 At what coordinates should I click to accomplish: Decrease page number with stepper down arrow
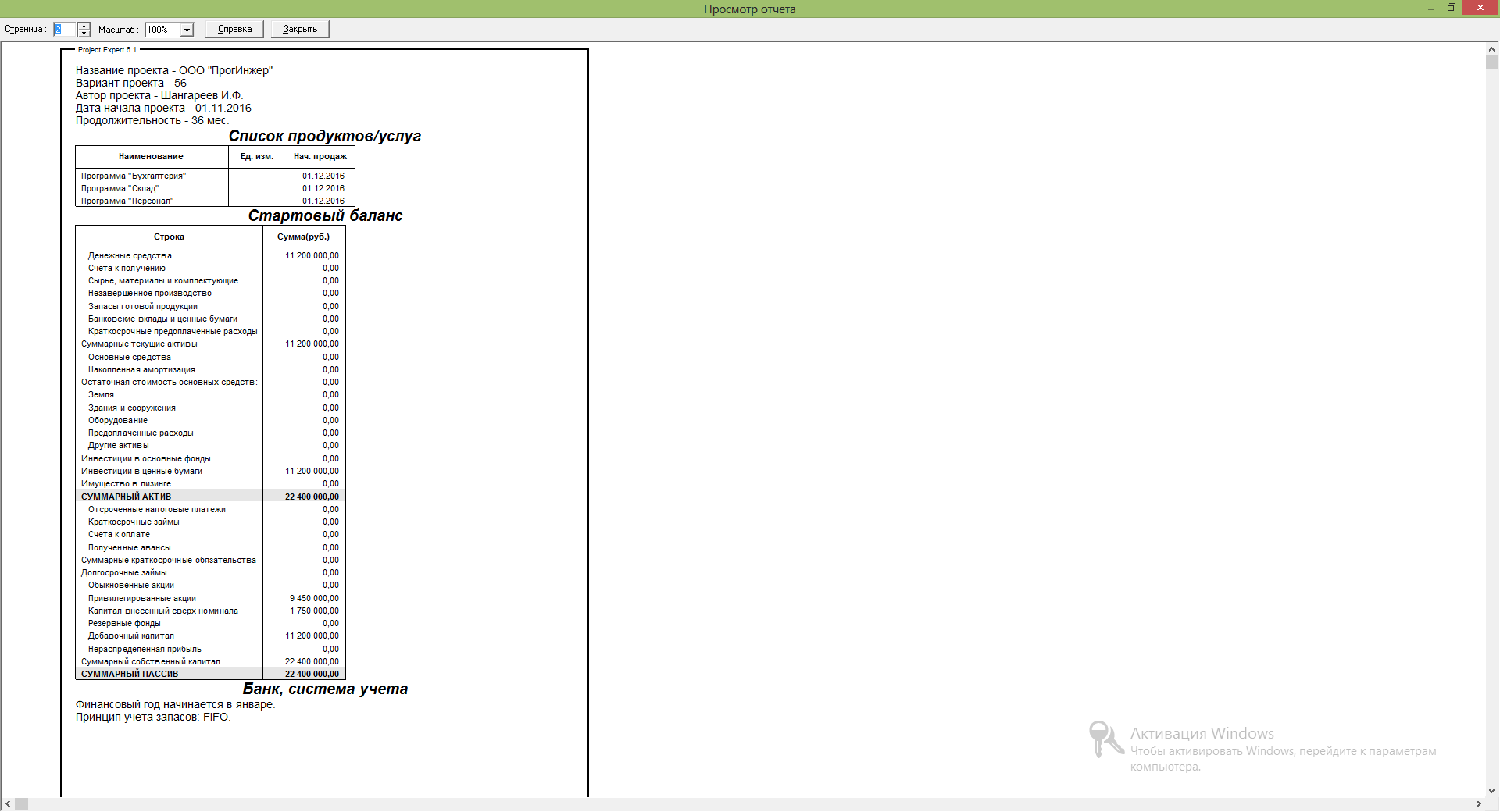click(84, 34)
